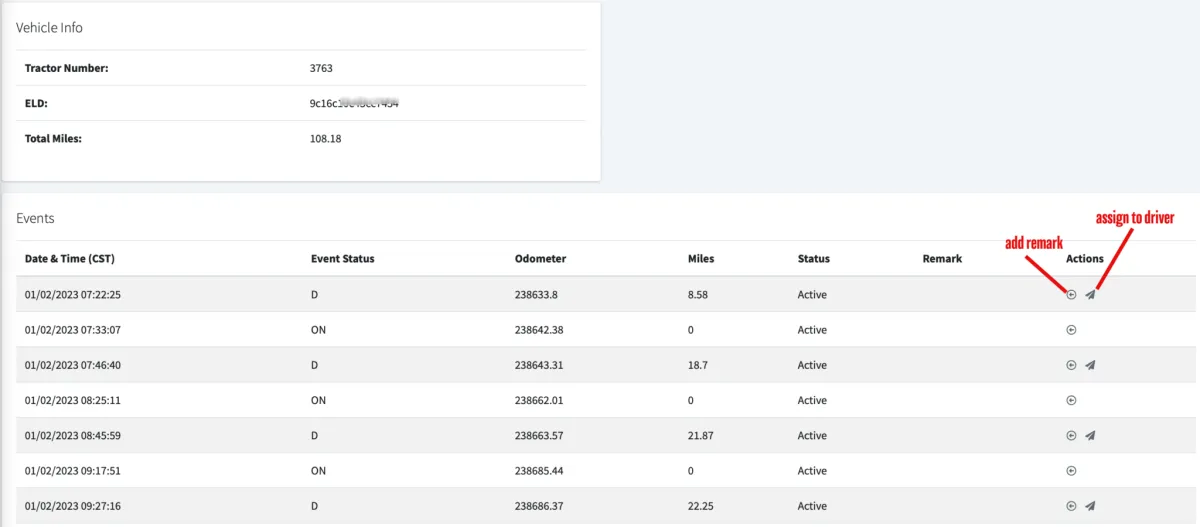Add remark to the 08:25:11 event
Screen dimensions: 1200x527
(1071, 400)
